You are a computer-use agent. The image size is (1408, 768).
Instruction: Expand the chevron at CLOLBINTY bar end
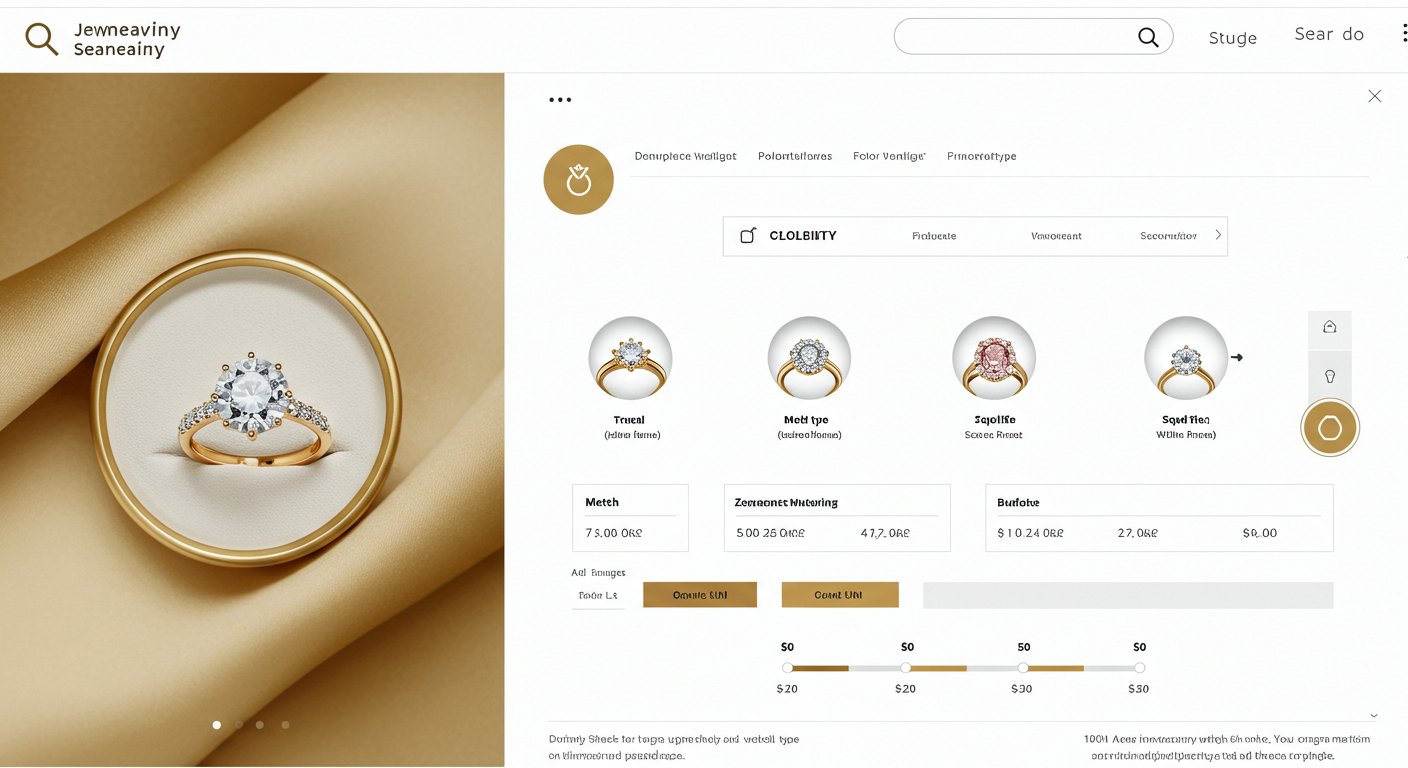coord(1218,235)
